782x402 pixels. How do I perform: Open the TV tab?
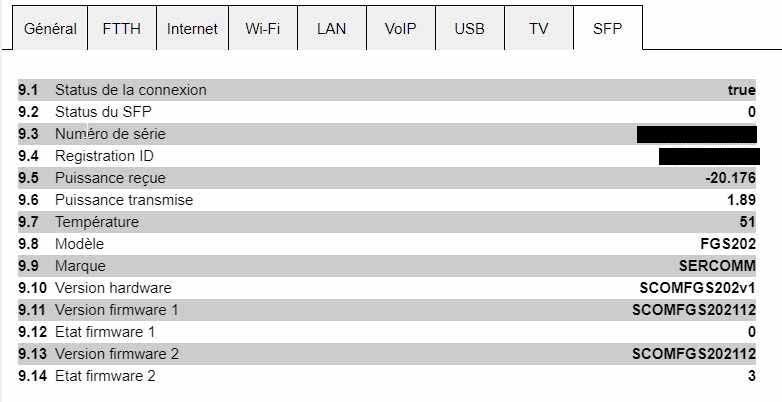pyautogui.click(x=539, y=29)
